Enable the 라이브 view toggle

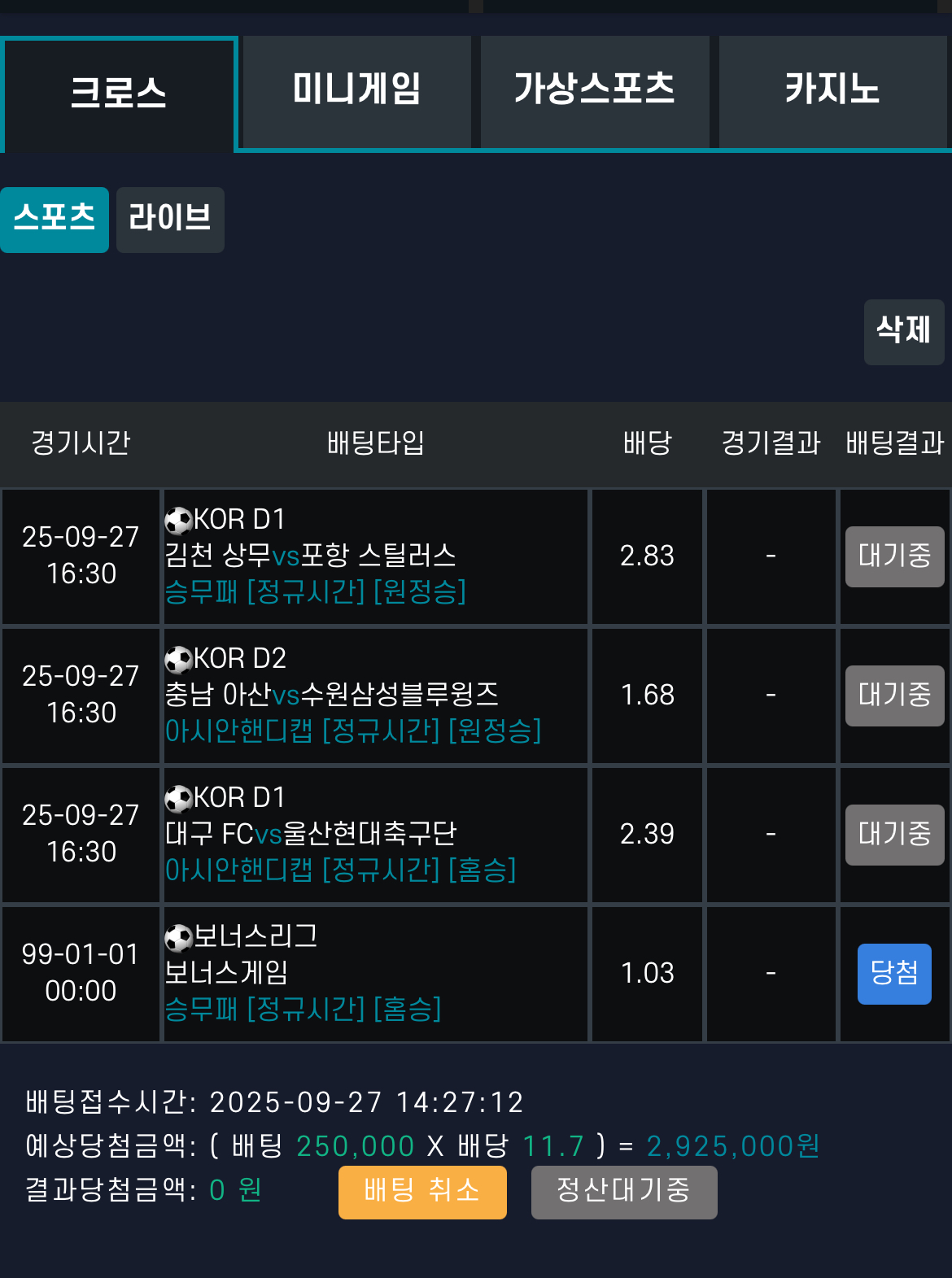click(x=170, y=219)
